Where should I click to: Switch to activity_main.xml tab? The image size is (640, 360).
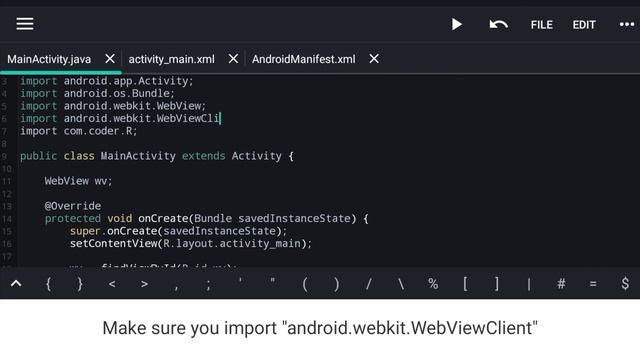point(171,59)
